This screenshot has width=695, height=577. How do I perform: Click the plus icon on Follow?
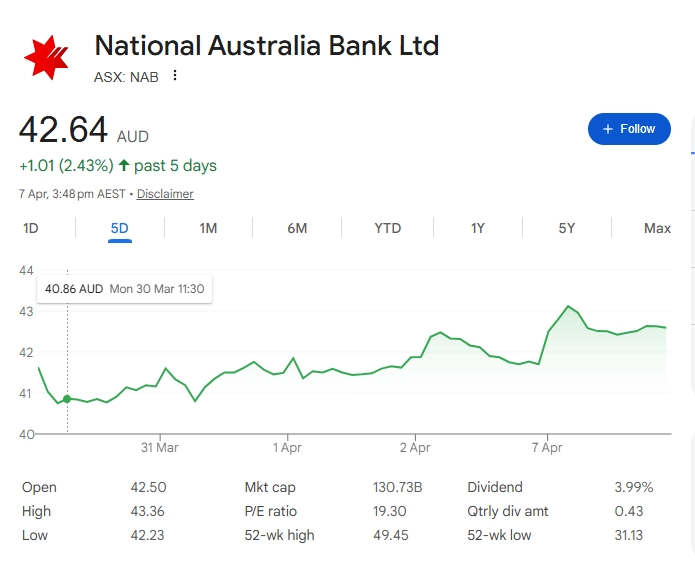(607, 129)
